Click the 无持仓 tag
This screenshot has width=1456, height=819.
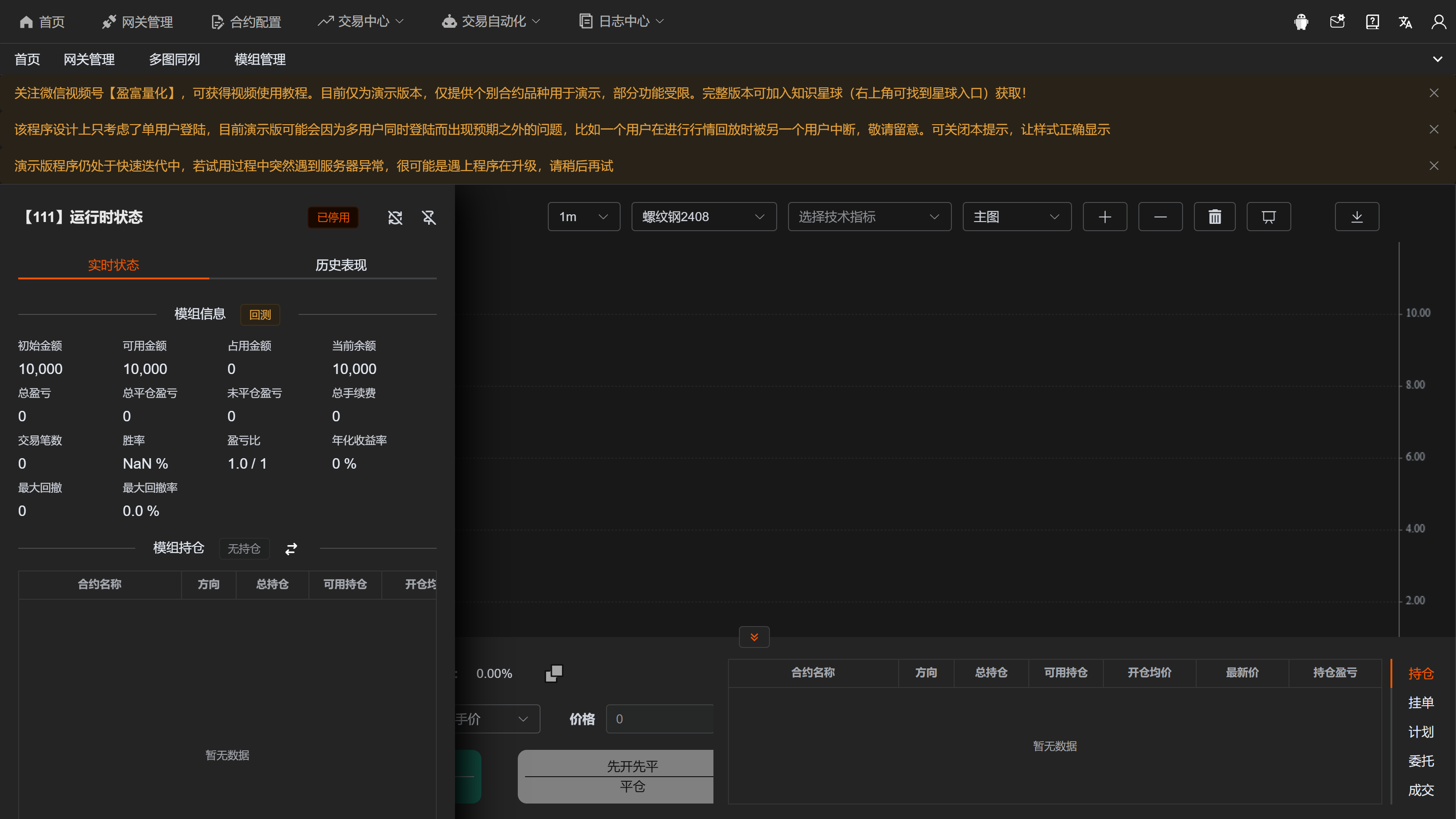(x=244, y=549)
